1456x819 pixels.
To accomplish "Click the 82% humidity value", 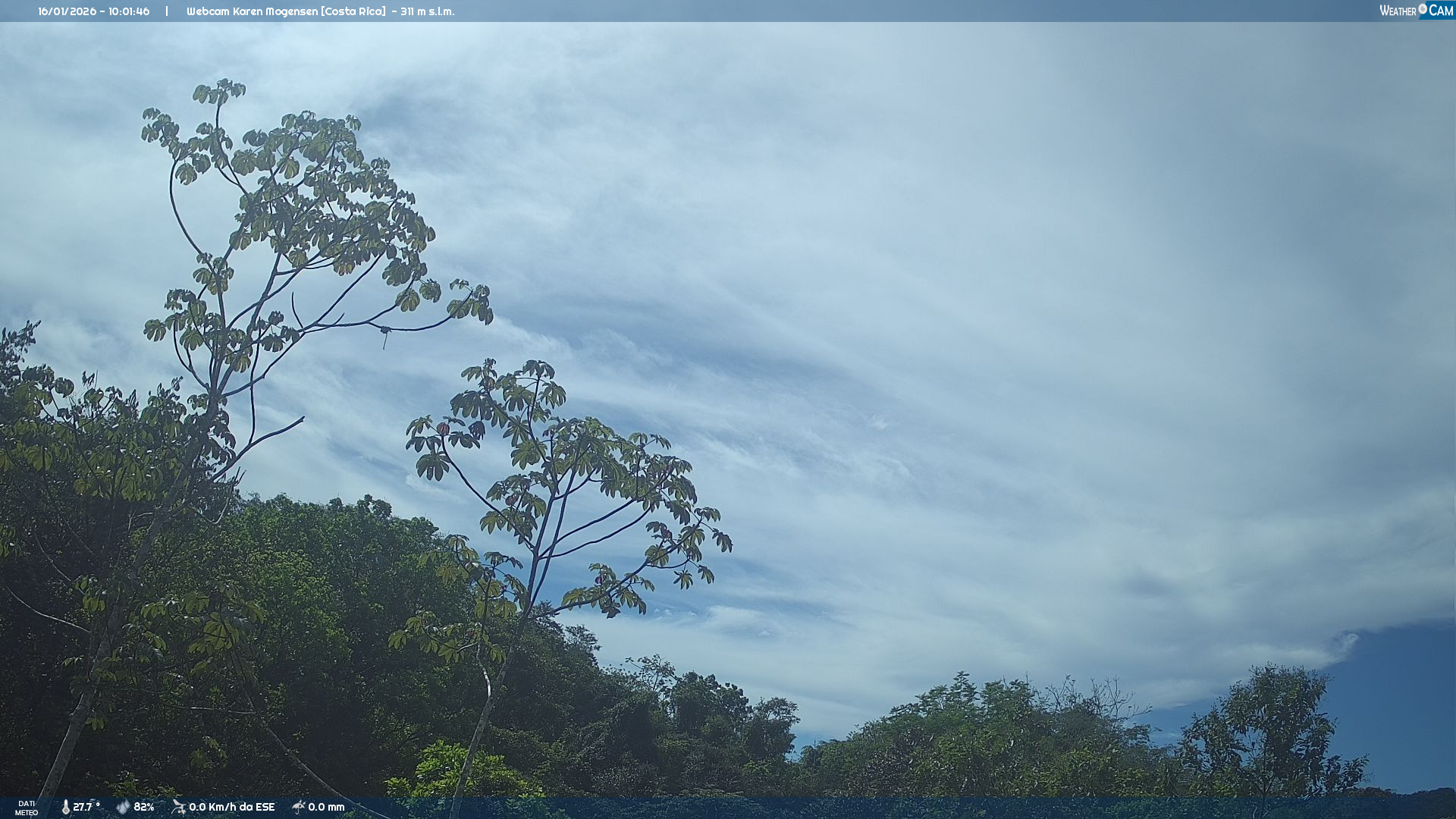I will tap(144, 807).
